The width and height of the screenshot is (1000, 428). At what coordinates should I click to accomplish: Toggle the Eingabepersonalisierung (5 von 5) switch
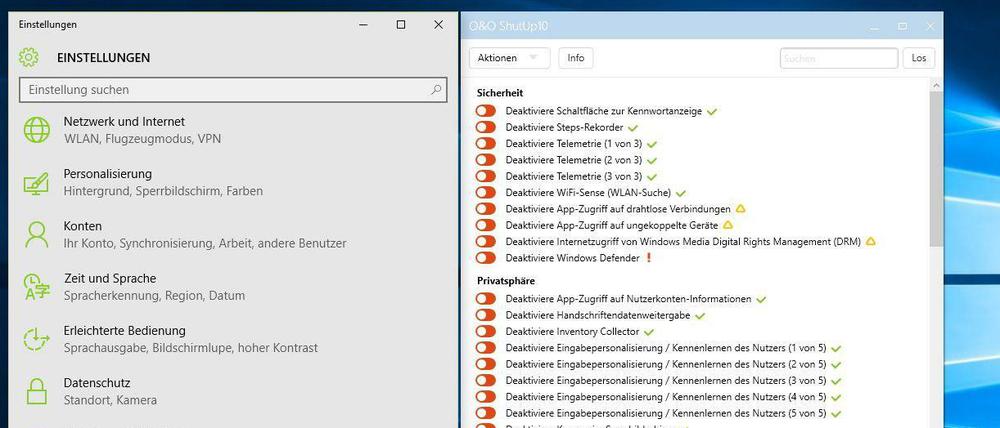tap(485, 413)
